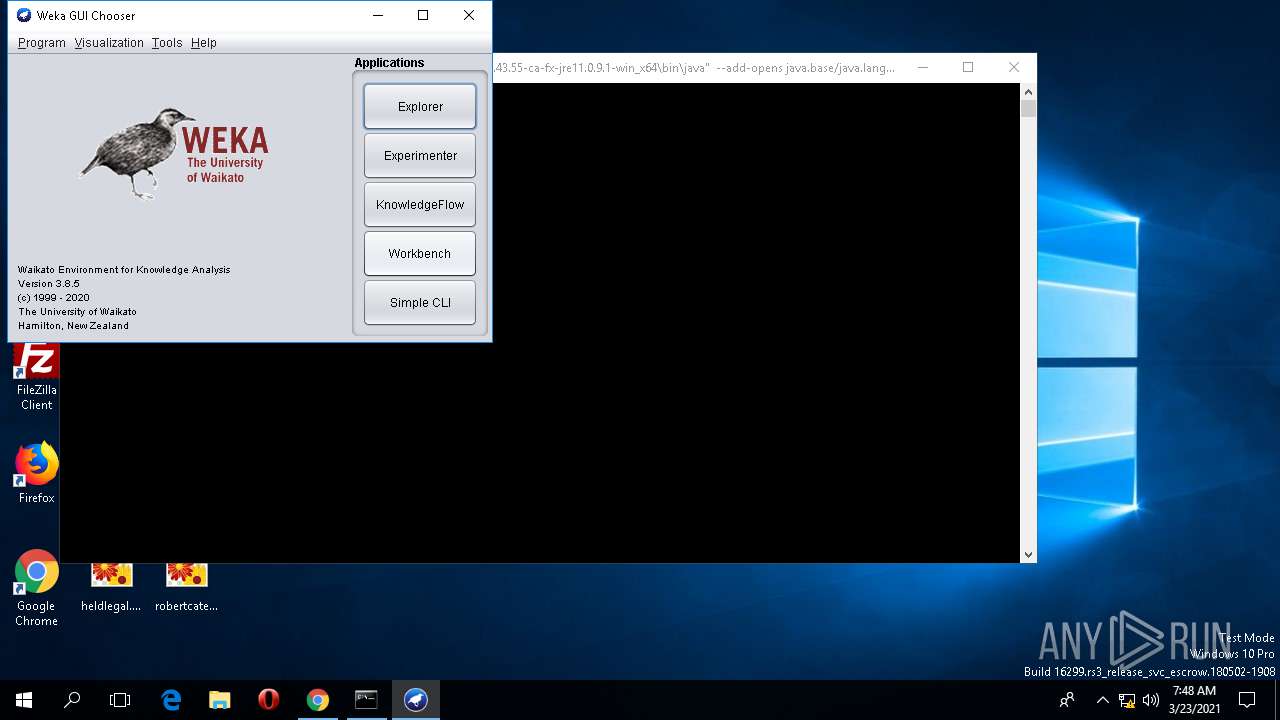The image size is (1280, 720).
Task: Open File Explorer from taskbar
Action: 220,700
